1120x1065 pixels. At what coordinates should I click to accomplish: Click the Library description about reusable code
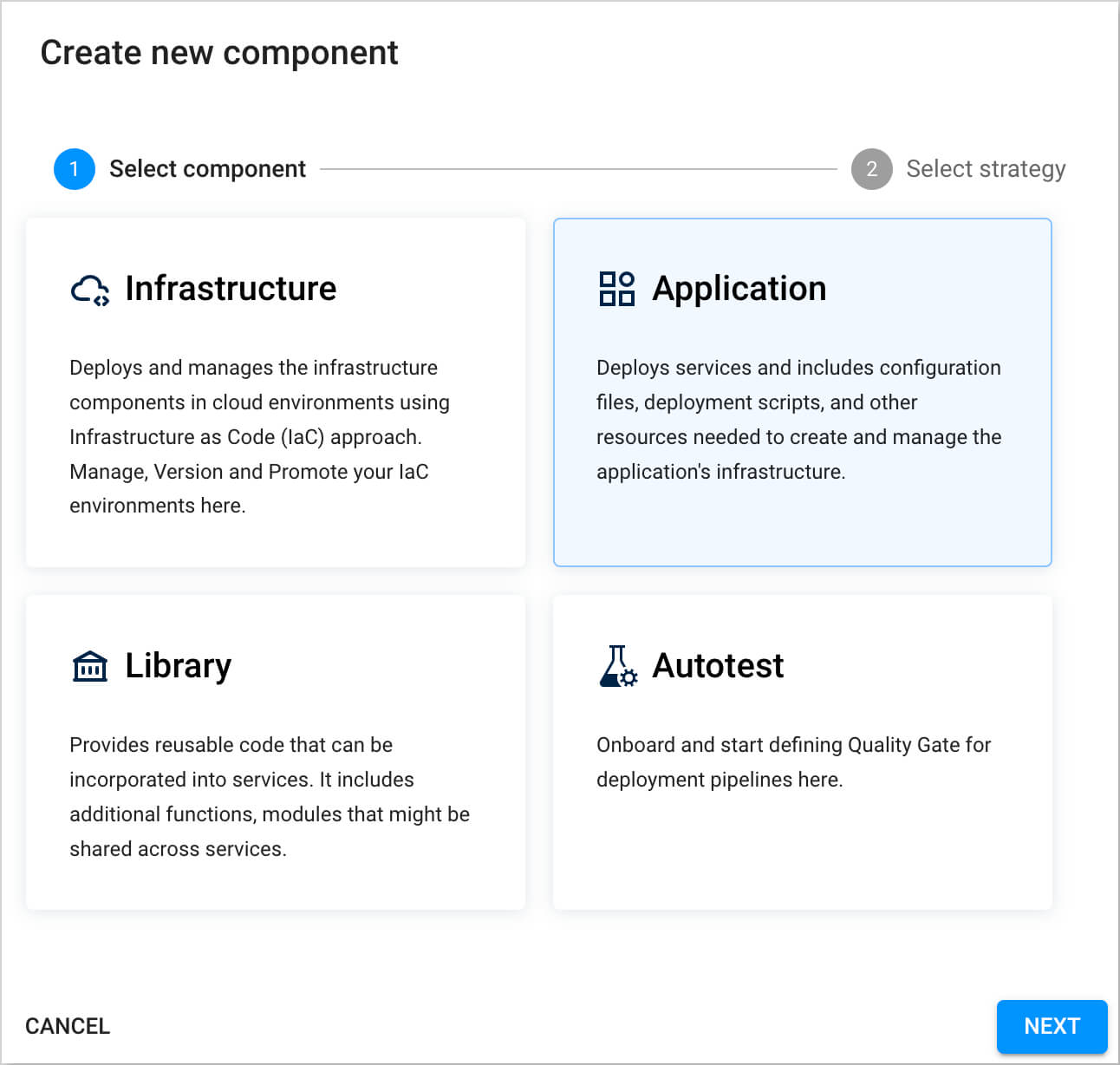point(269,796)
